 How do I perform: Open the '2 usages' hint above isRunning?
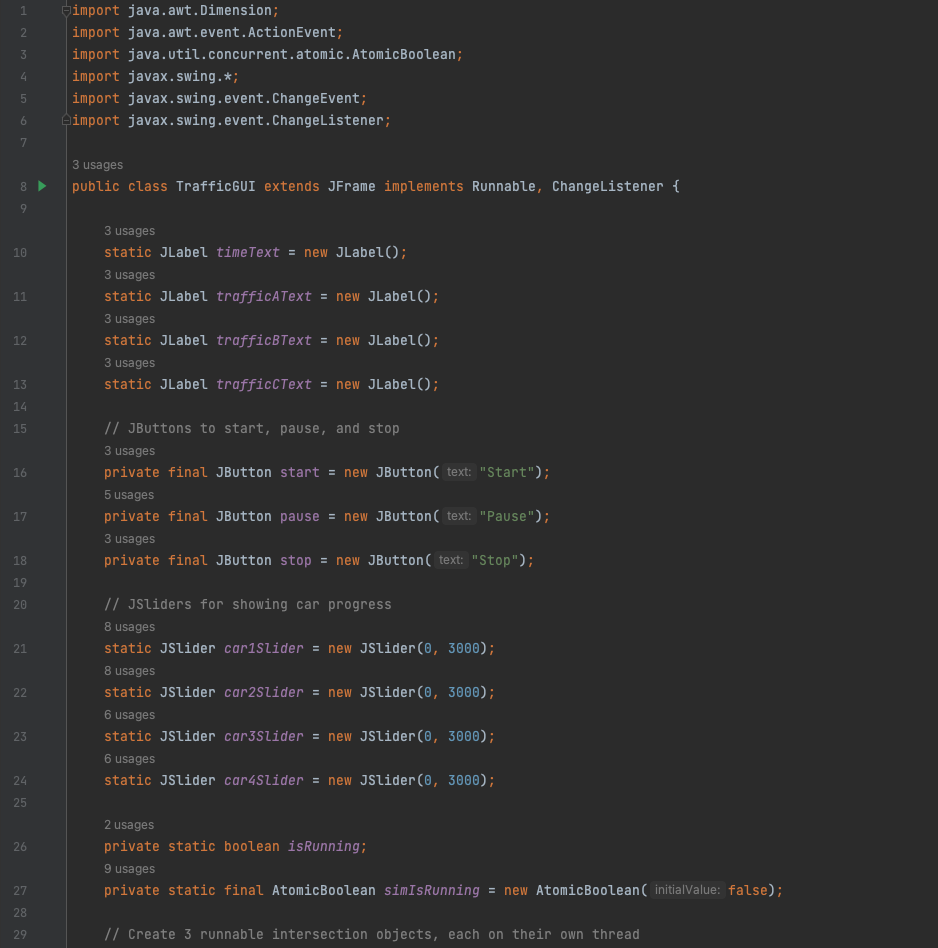pos(129,825)
